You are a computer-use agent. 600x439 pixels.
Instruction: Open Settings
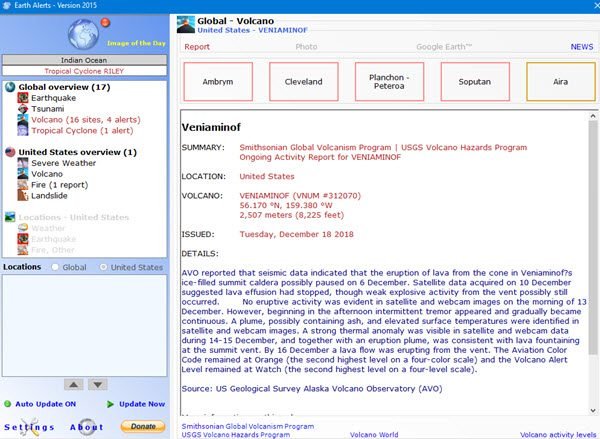pos(29,427)
